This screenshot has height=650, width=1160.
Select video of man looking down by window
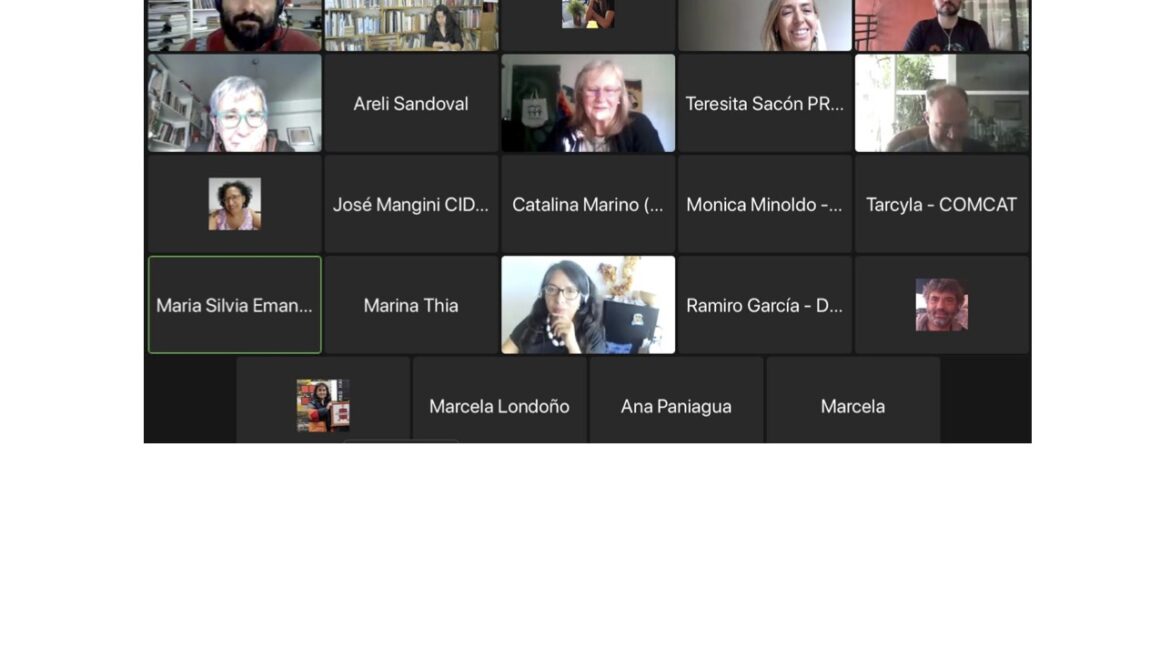pos(941,104)
